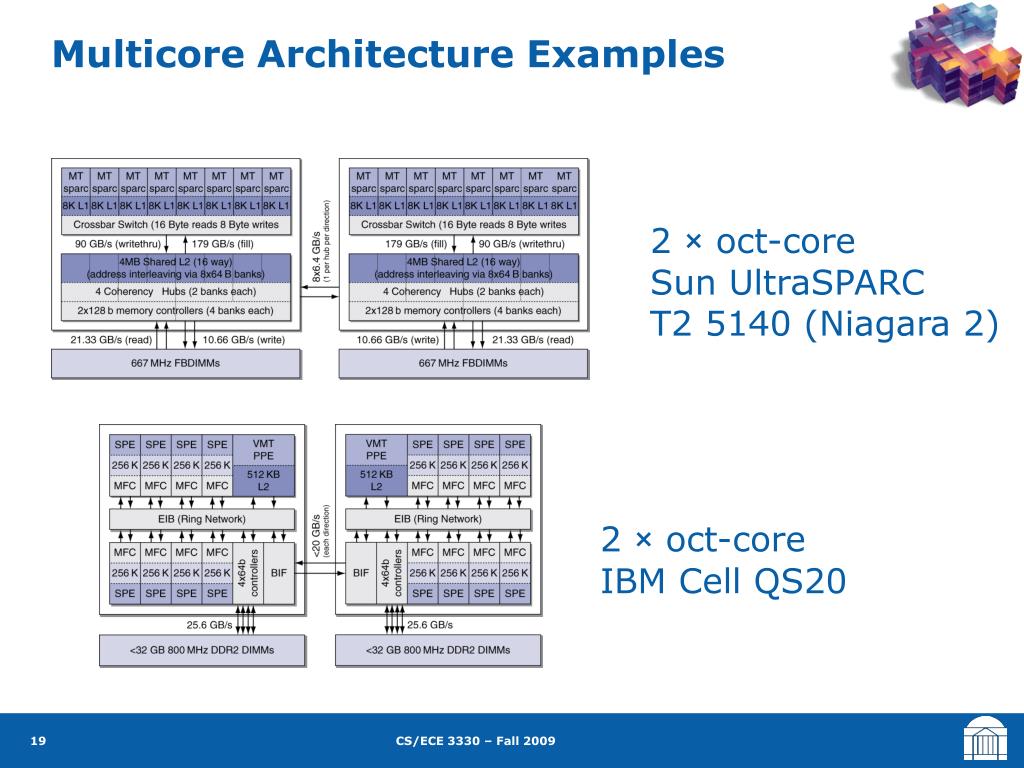Click "667 MHz FBDIMMs" box of right SPARC chip

point(463,363)
